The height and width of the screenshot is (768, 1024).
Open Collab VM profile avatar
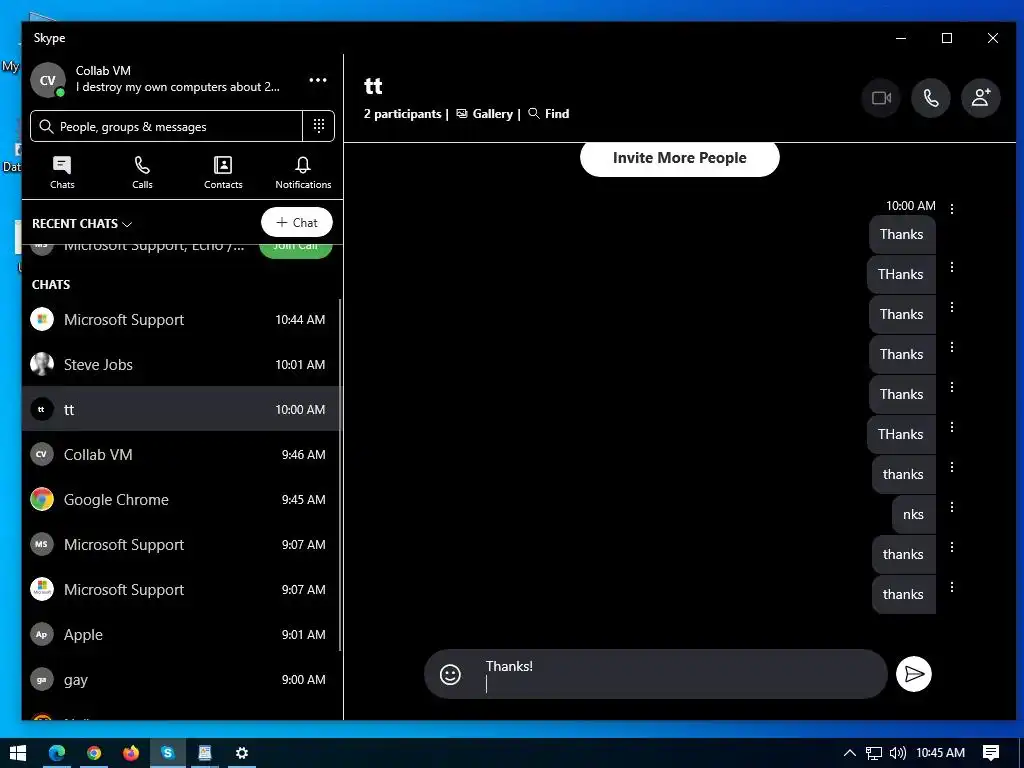pyautogui.click(x=48, y=80)
